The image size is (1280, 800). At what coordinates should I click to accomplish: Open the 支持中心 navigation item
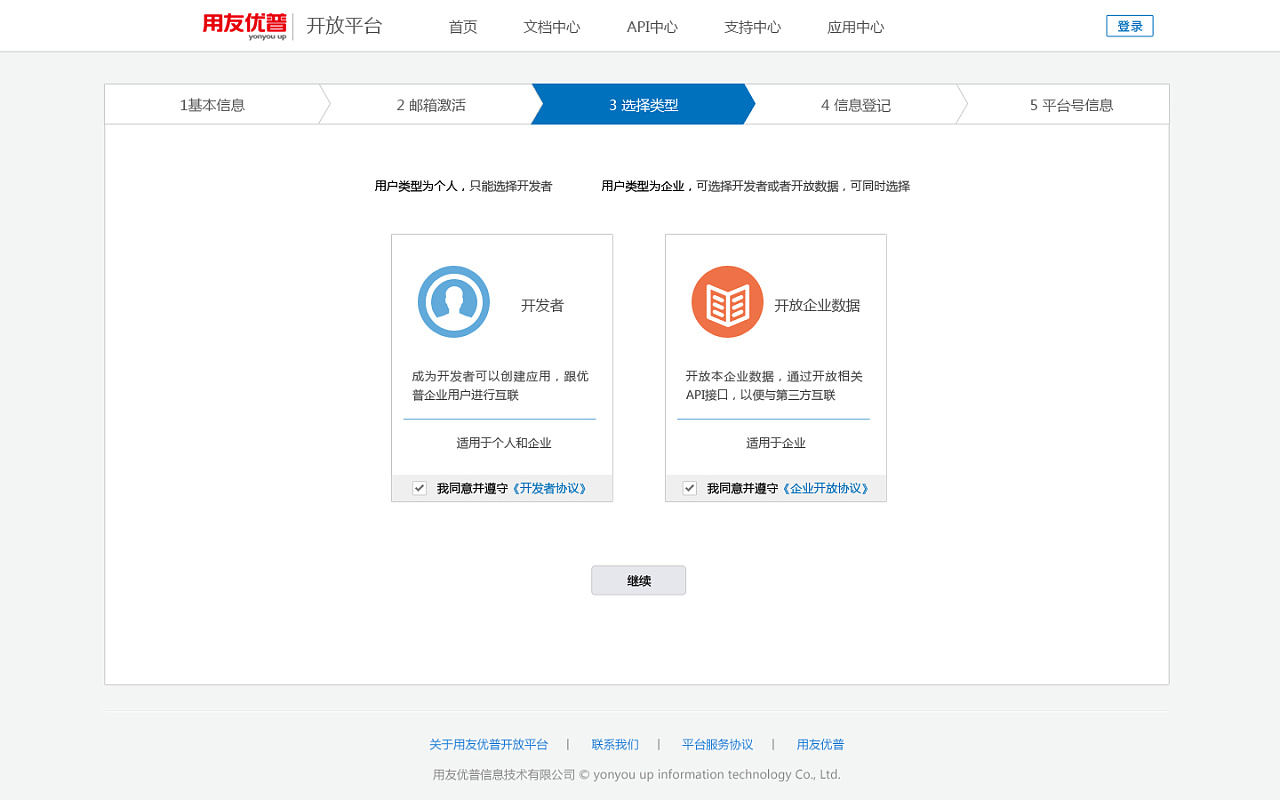tap(752, 27)
